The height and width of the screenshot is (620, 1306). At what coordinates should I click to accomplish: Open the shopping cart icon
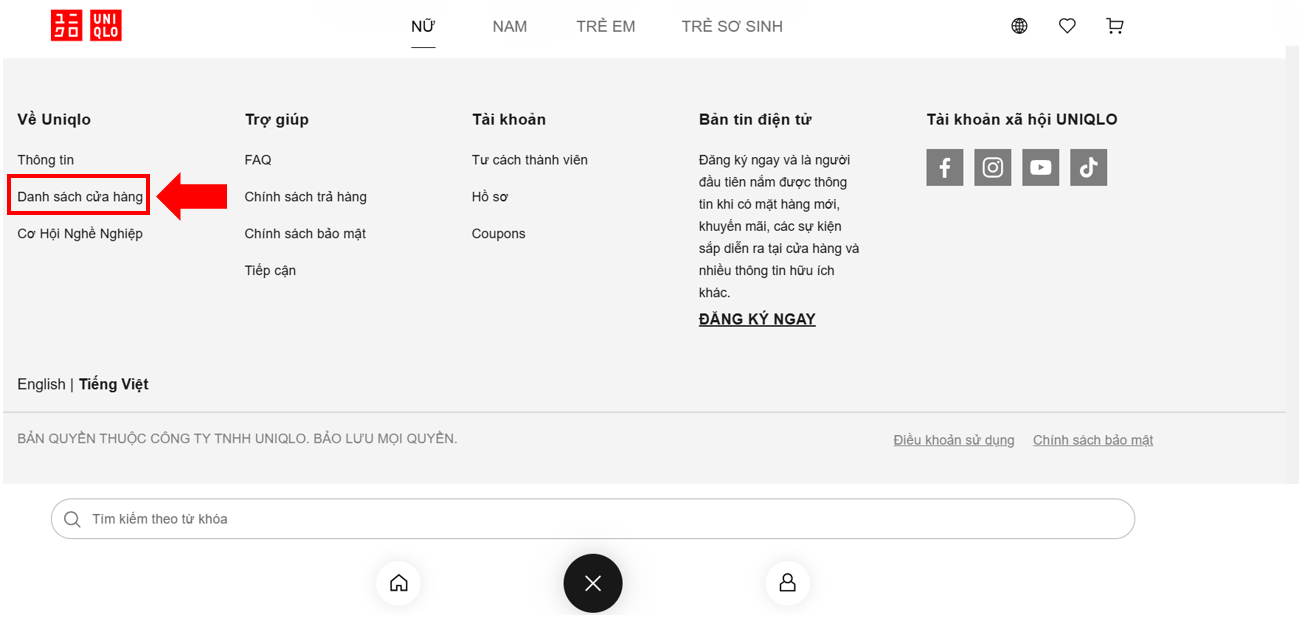coord(1114,26)
